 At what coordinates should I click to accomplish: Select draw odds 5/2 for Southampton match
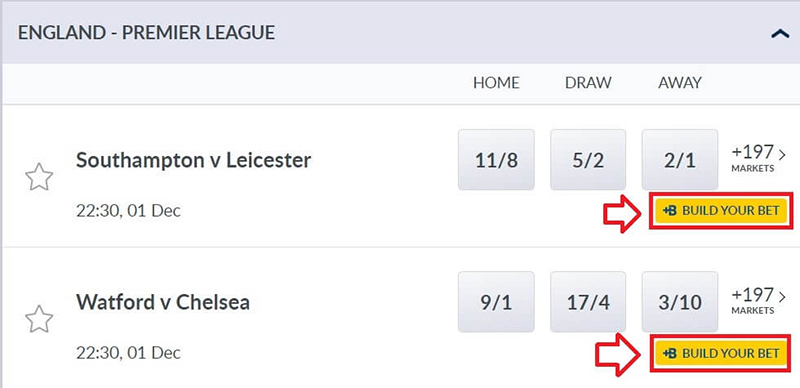pyautogui.click(x=588, y=160)
